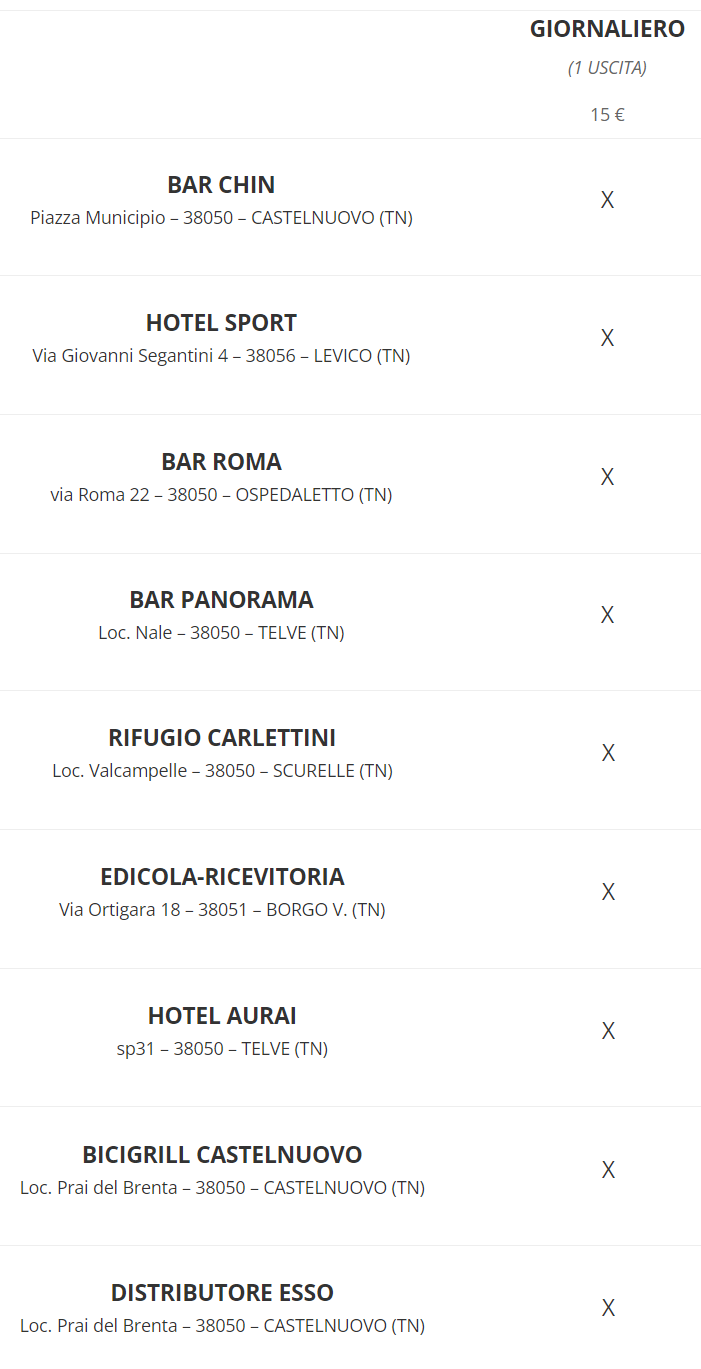Screen dimensions: 701x1369
Task: Click the X mark for EDICOLA-RICEVITORIA
Action: (x=608, y=892)
